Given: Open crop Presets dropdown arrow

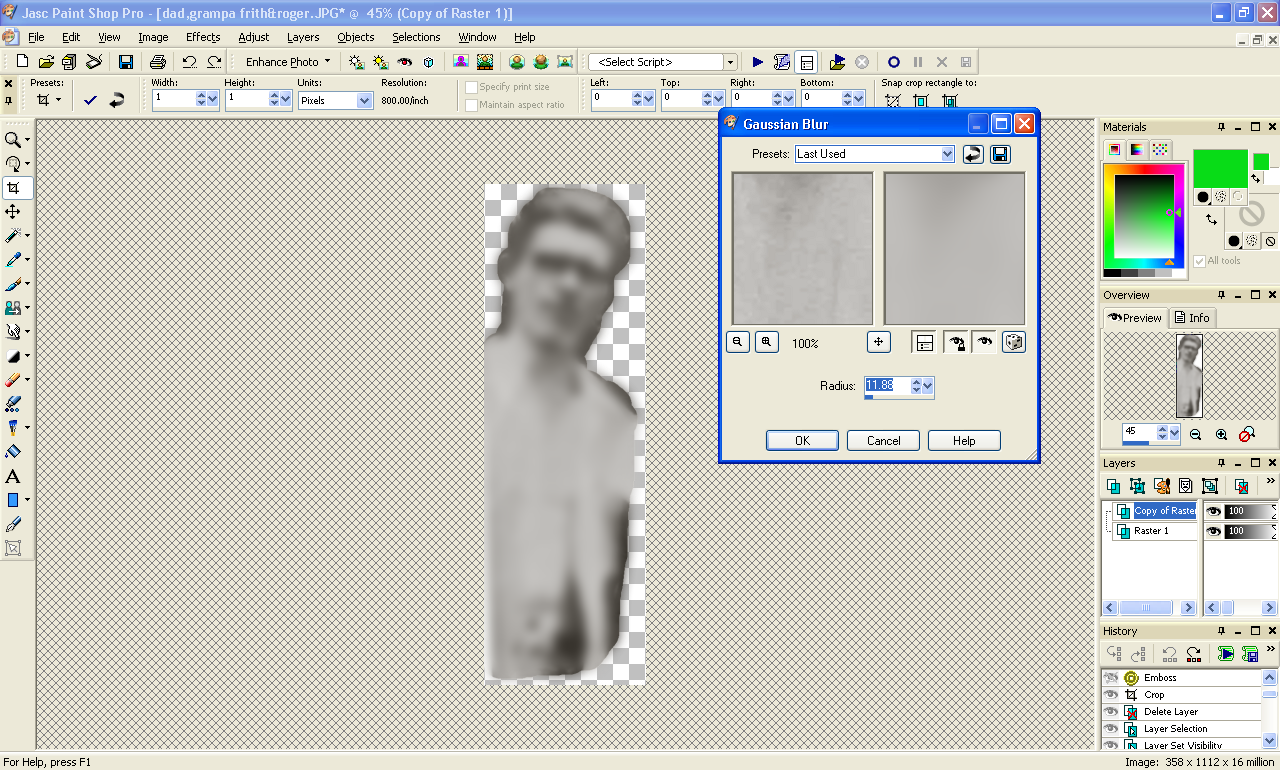Looking at the screenshot, I should click(x=58, y=100).
